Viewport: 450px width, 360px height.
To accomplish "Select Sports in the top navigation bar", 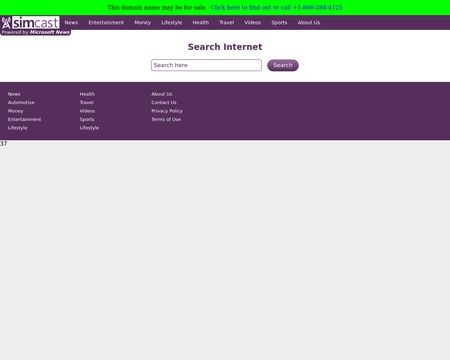I will (279, 23).
